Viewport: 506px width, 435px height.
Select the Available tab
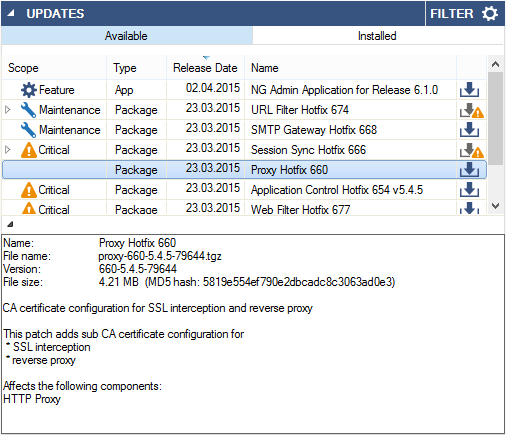coord(127,36)
